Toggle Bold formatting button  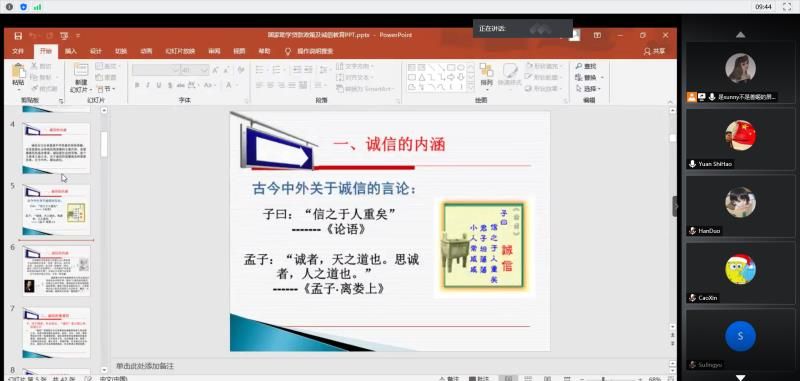(137, 85)
